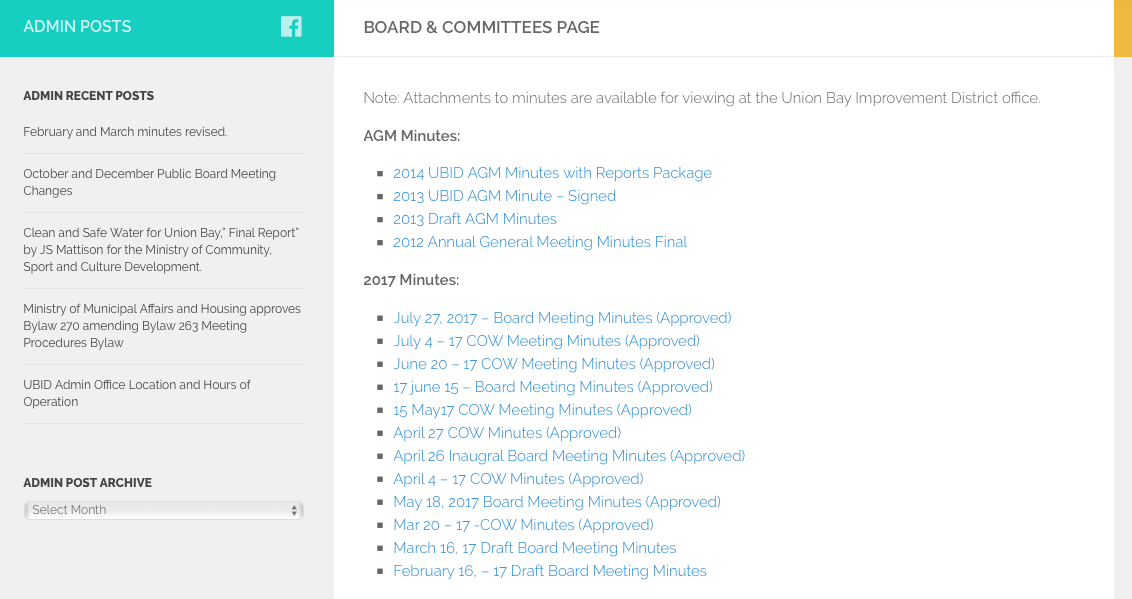Open May 18, 2017 Board Meeting Minutes

tap(556, 502)
